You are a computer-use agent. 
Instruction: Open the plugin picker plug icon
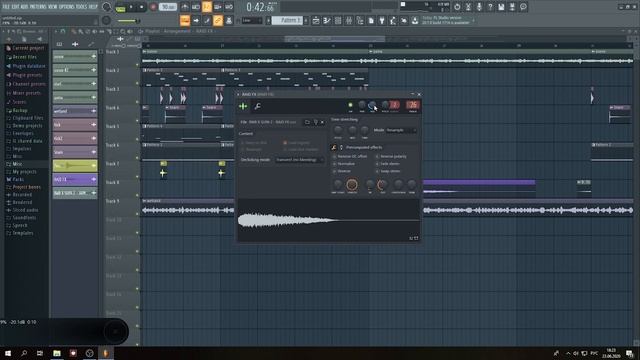382,20
